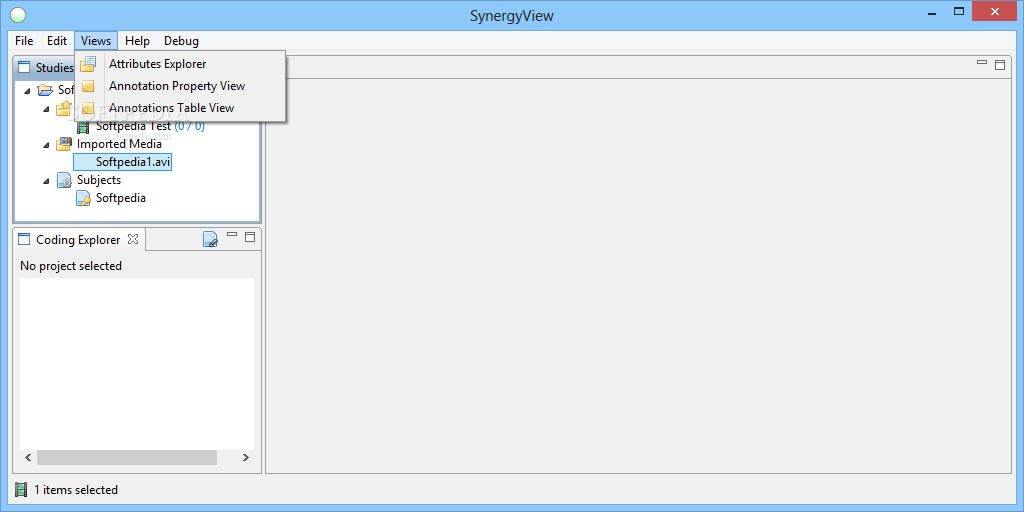The height and width of the screenshot is (512, 1024).
Task: Select the Softpedia subject item
Action: click(121, 198)
